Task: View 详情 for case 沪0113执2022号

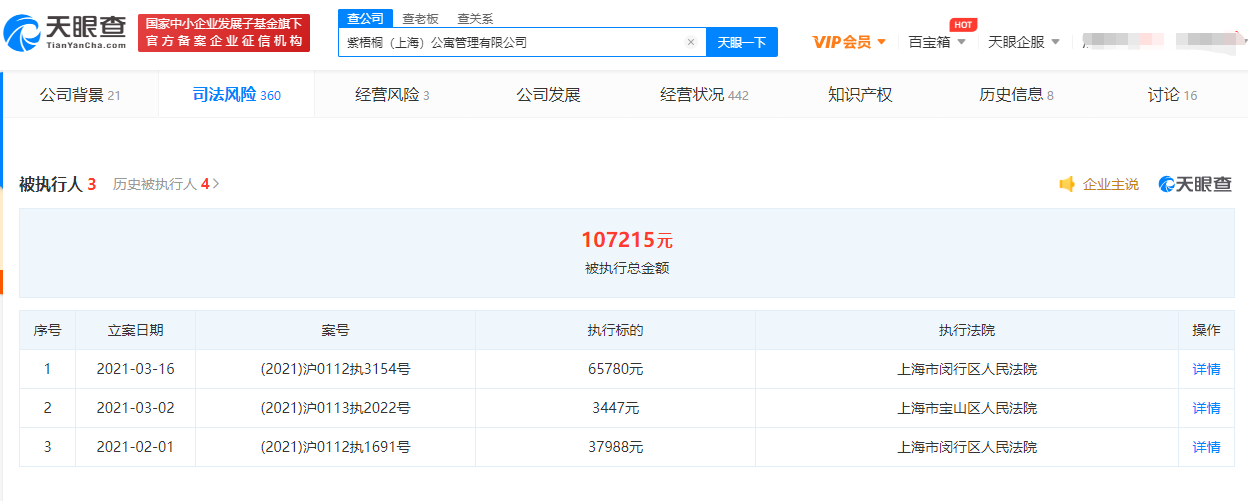Action: [x=1206, y=408]
